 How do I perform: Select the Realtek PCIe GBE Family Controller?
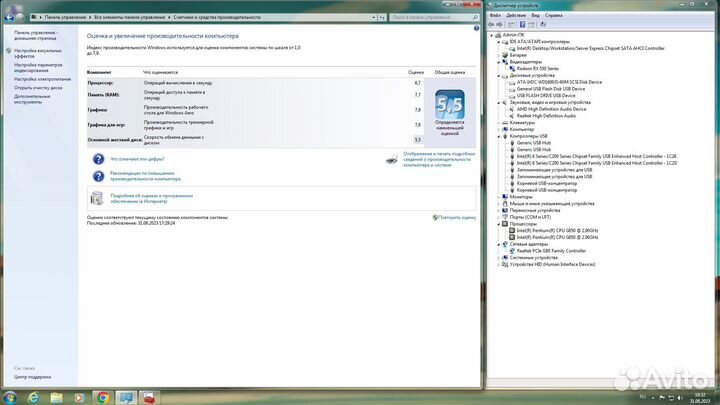coord(551,251)
